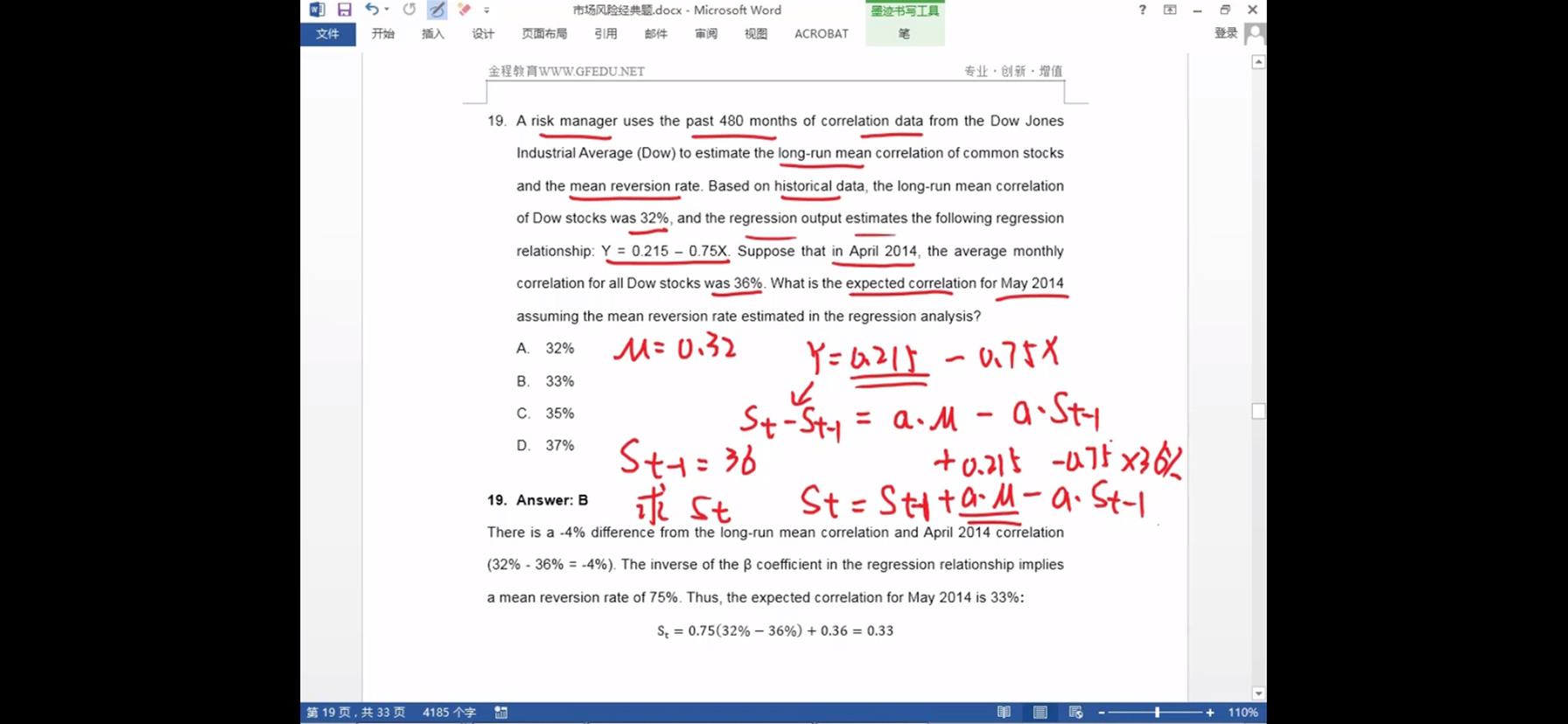Click the text 'C. 35%' answer option
The height and width of the screenshot is (724, 1568).
pyautogui.click(x=545, y=413)
